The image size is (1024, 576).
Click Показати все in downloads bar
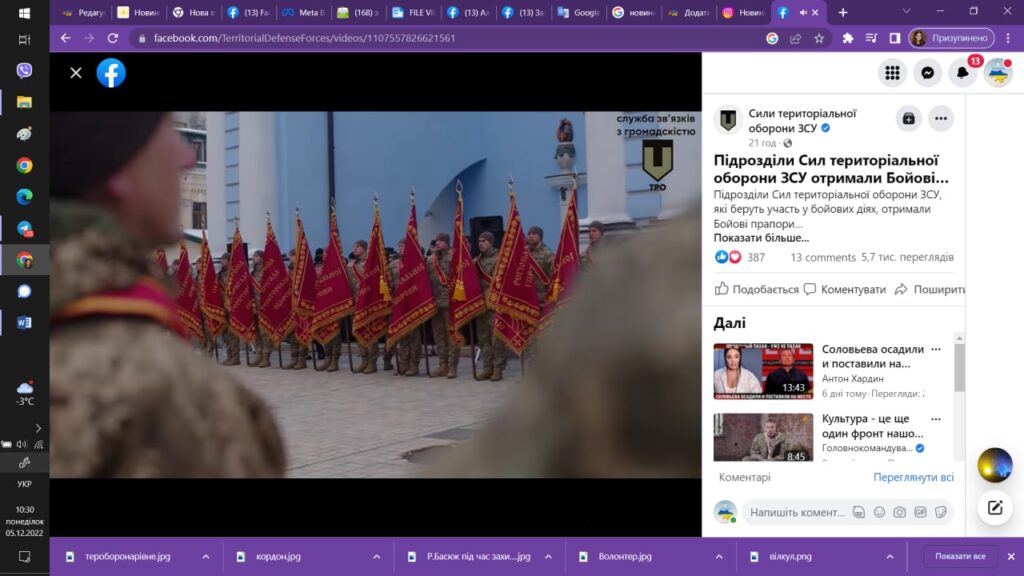coord(960,557)
